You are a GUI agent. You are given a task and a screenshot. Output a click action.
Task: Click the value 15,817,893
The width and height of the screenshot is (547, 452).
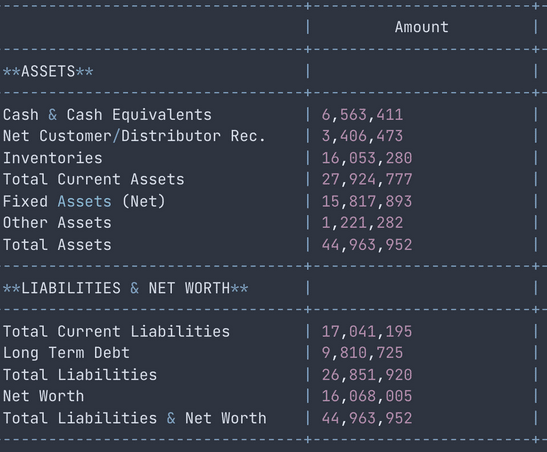point(367,201)
